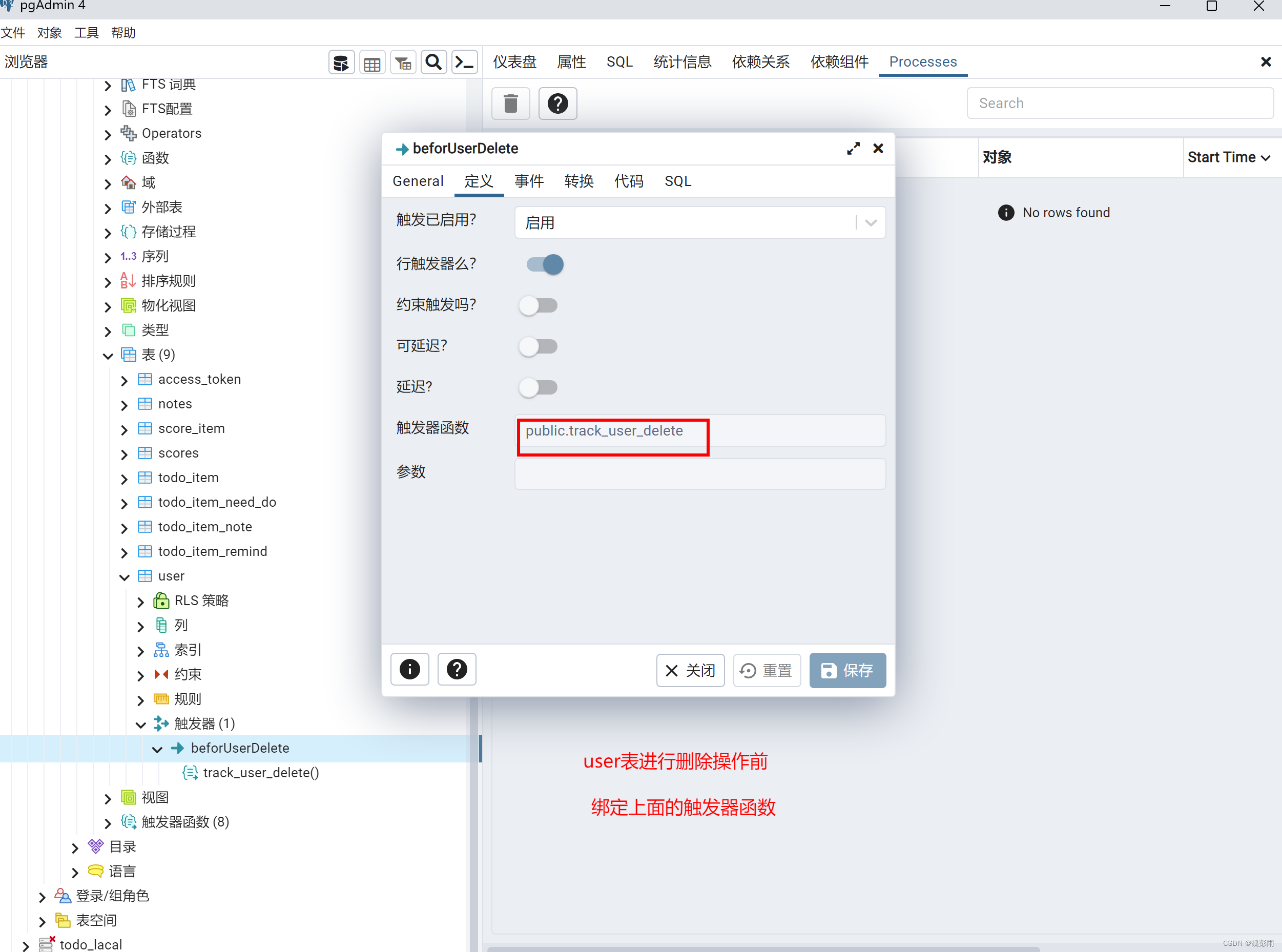Screen dimensions: 1282x952
Task: Launch the PSQL terminal tool icon
Action: pos(464,62)
